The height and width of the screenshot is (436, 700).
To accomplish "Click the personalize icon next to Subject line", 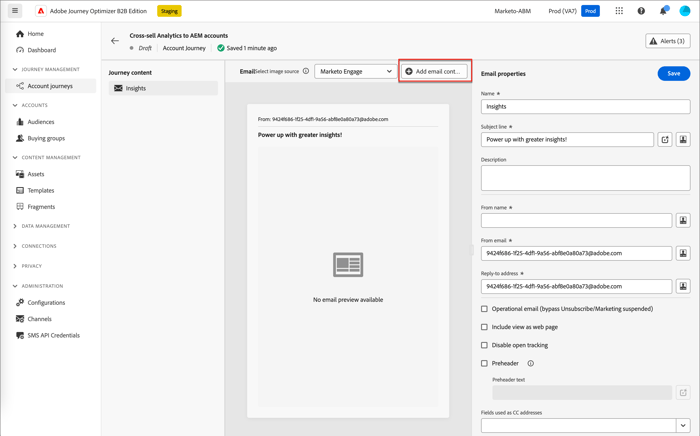I will point(665,140).
